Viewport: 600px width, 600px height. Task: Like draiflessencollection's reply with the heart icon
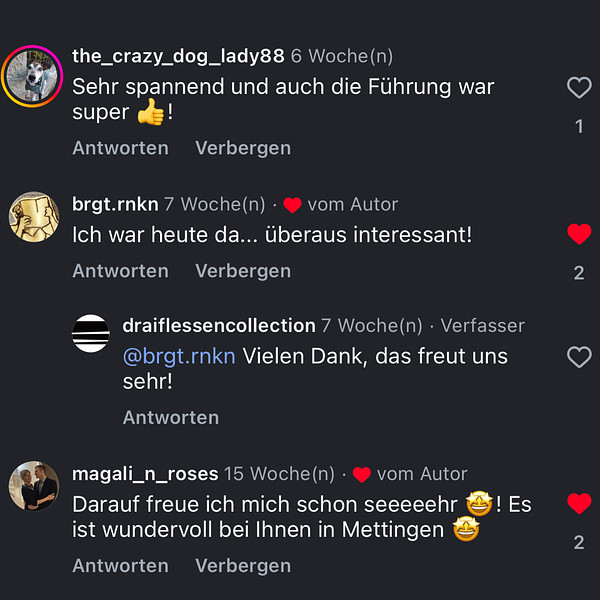click(579, 357)
